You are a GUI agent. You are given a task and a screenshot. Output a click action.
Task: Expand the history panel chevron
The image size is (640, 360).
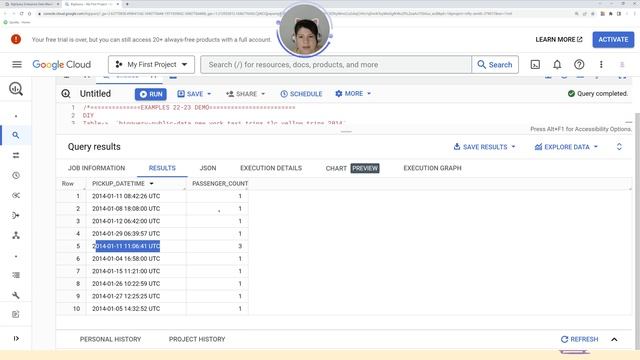614,339
